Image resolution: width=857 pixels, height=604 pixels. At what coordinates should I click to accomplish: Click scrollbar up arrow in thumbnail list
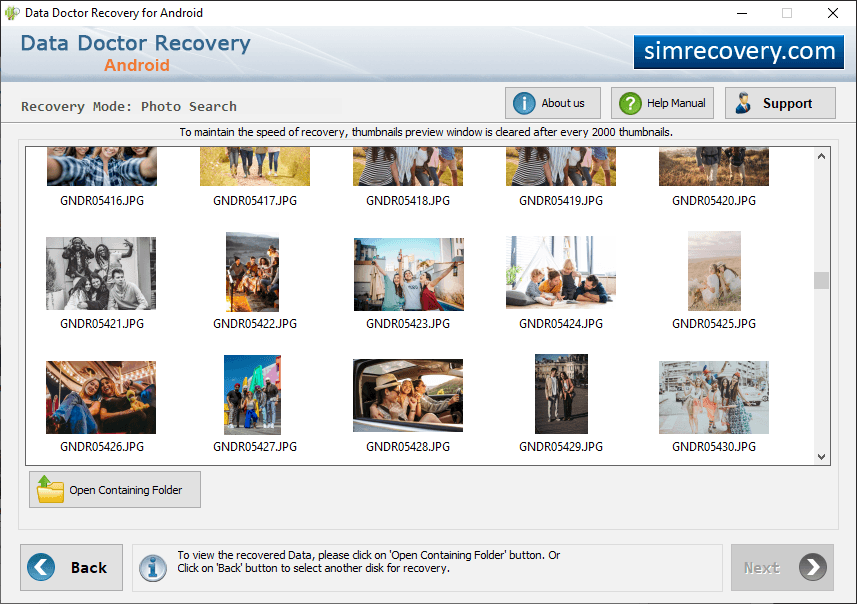tap(821, 156)
